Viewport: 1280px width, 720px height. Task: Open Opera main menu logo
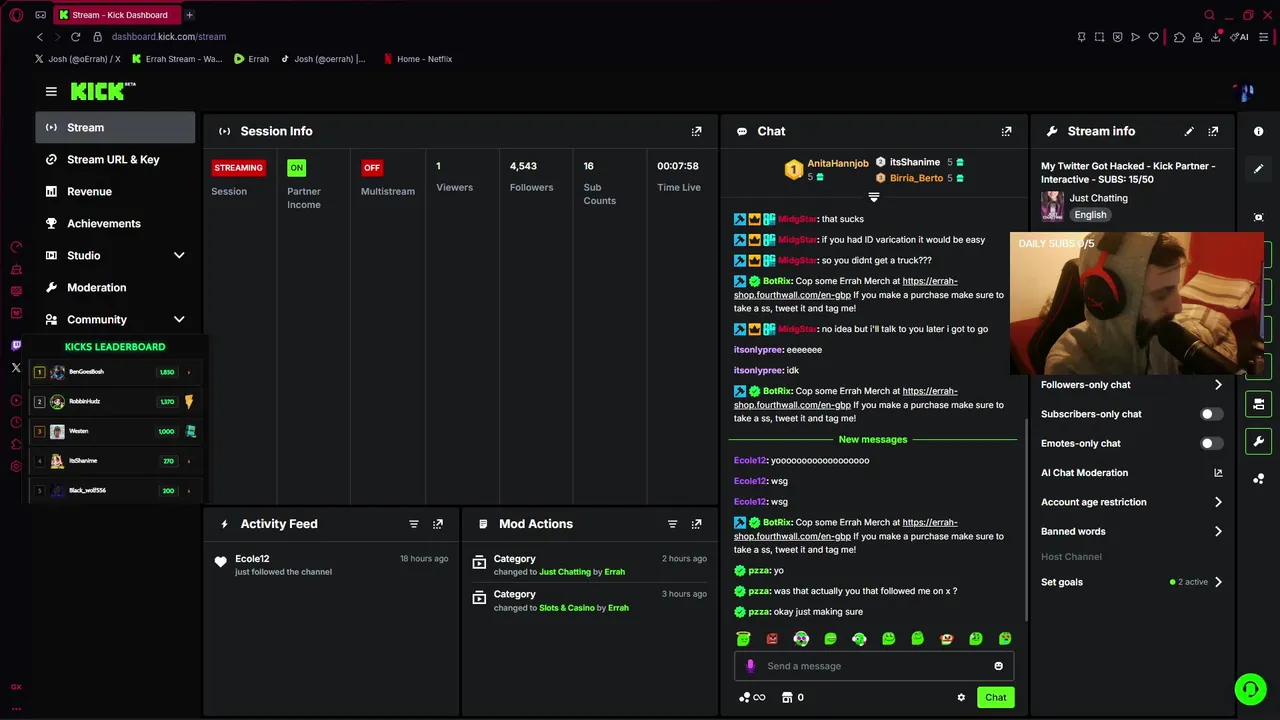click(x=16, y=15)
